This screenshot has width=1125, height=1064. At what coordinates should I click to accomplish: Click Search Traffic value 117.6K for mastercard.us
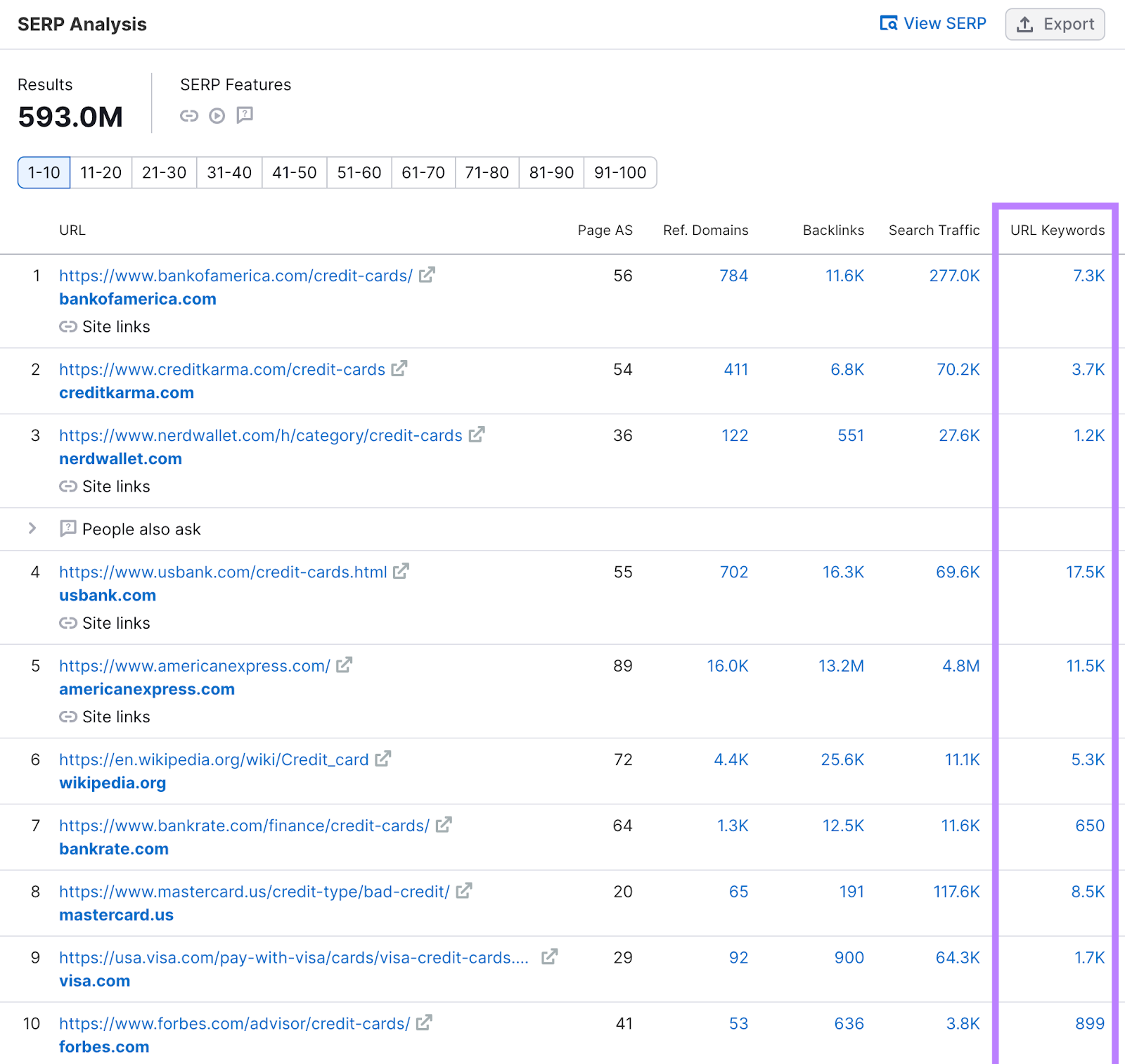[956, 892]
